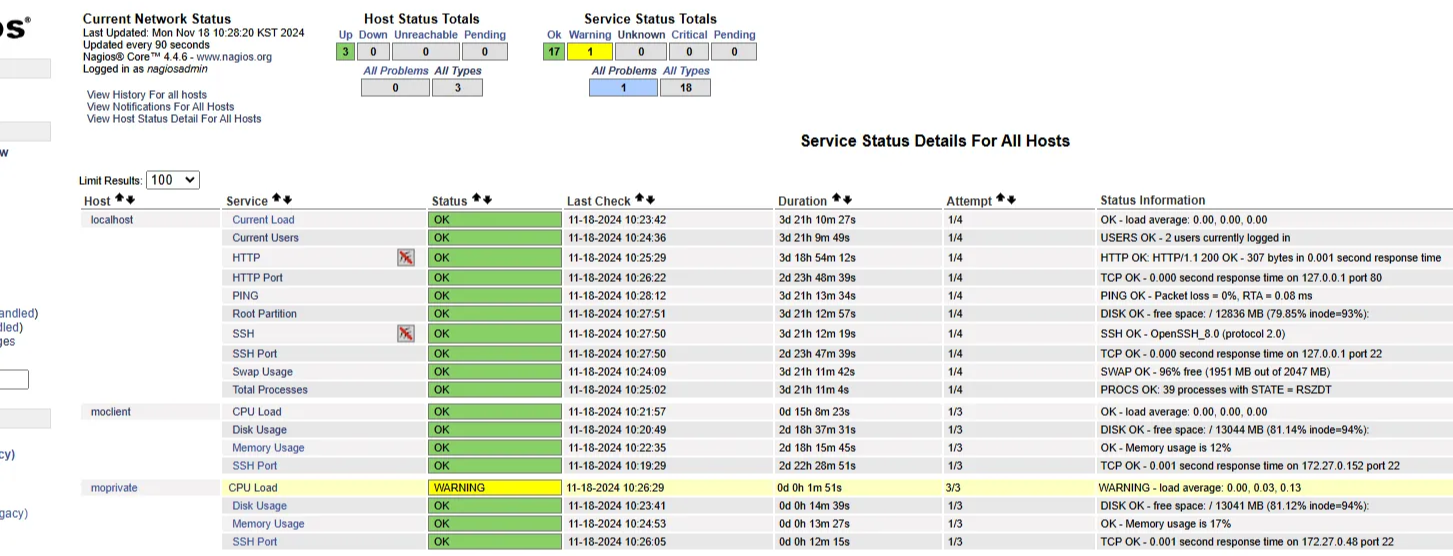
Task: Click the service All Types count 18
Action: click(686, 88)
